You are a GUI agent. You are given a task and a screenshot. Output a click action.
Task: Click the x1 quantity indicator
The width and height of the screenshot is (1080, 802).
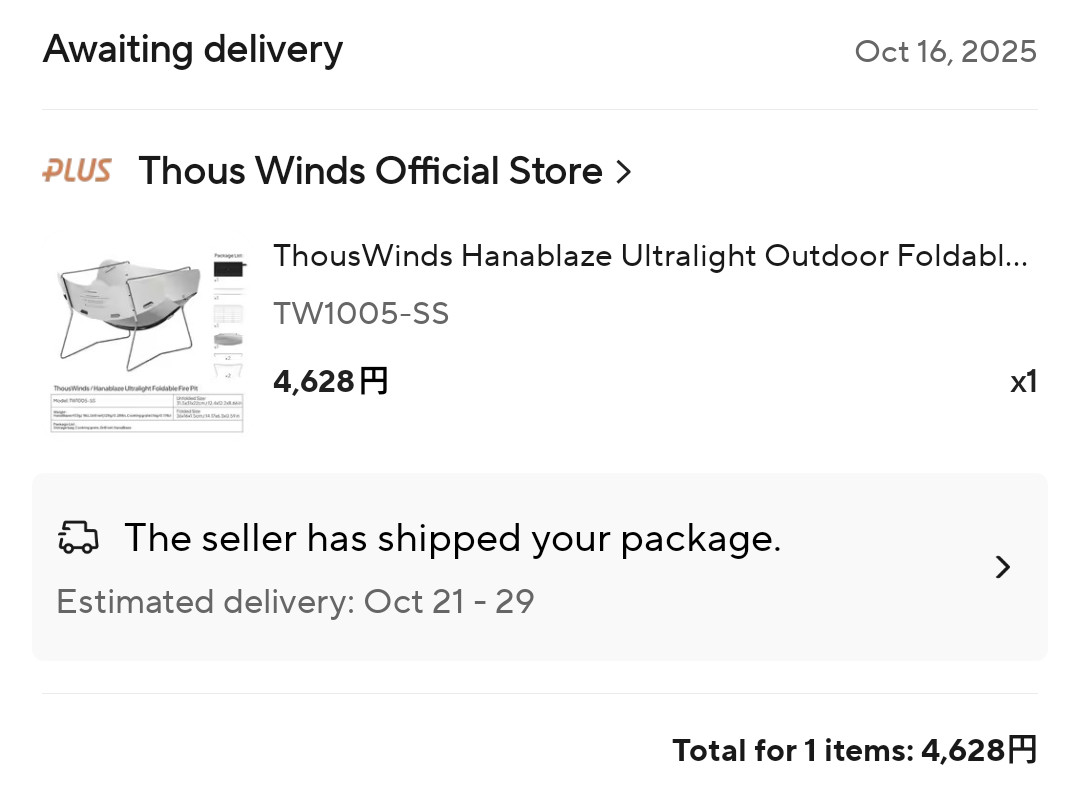coord(1023,382)
